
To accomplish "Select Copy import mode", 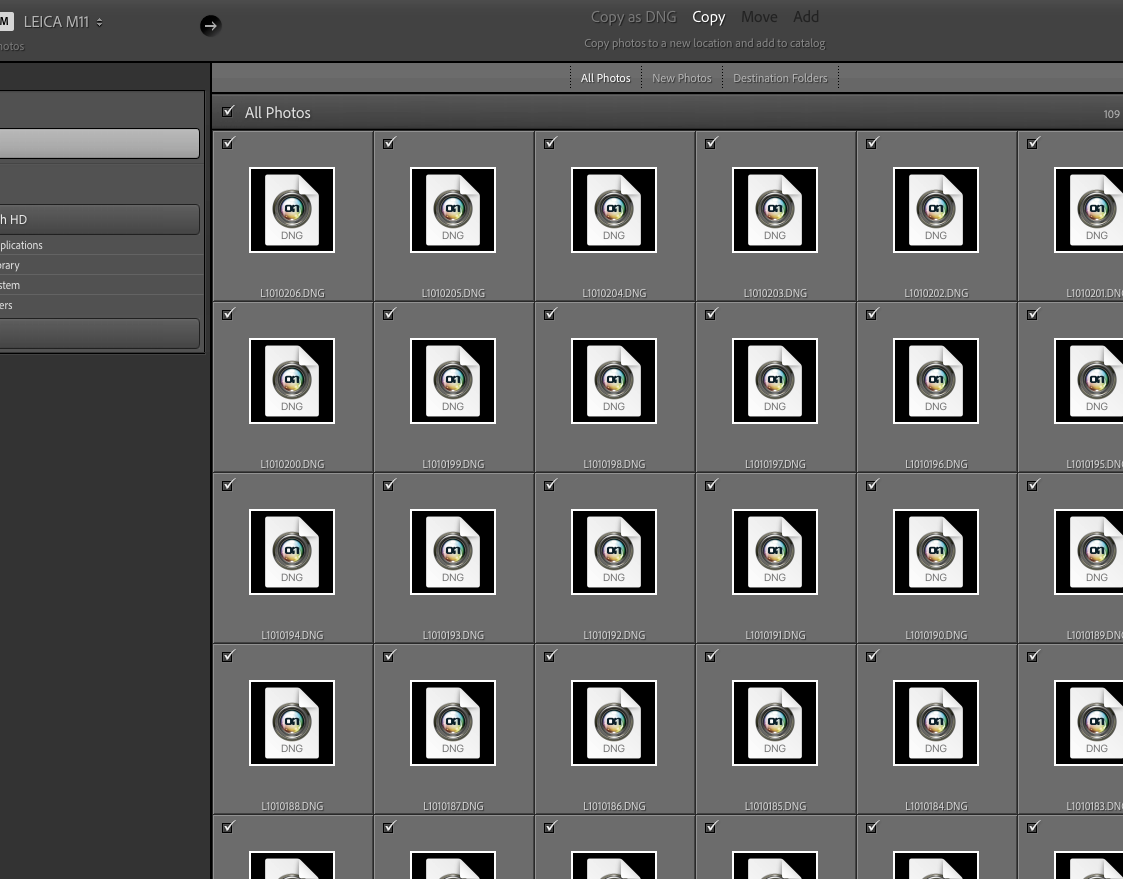I will tap(708, 16).
